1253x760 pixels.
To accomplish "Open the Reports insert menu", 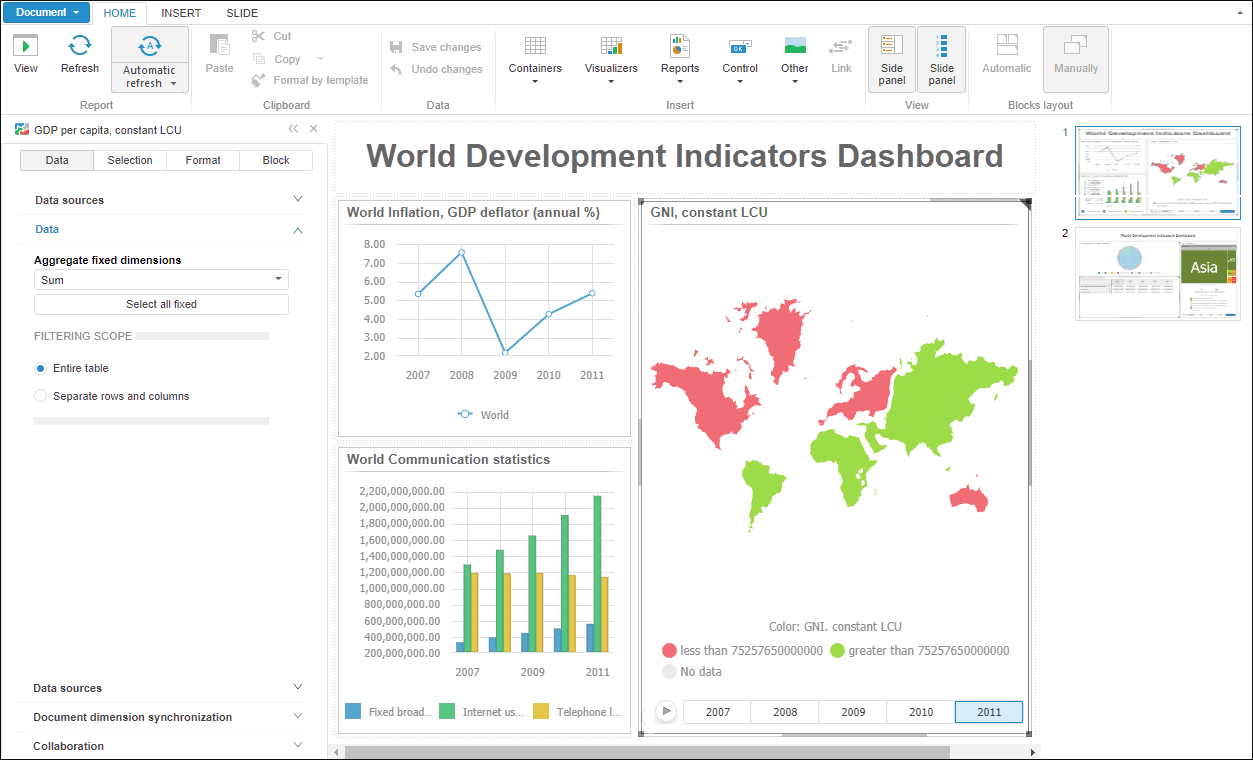I will coord(680,58).
